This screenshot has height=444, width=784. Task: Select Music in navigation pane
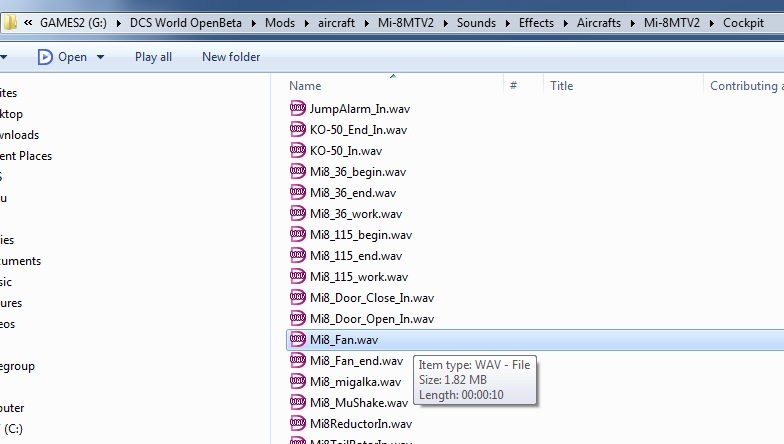click(6, 282)
